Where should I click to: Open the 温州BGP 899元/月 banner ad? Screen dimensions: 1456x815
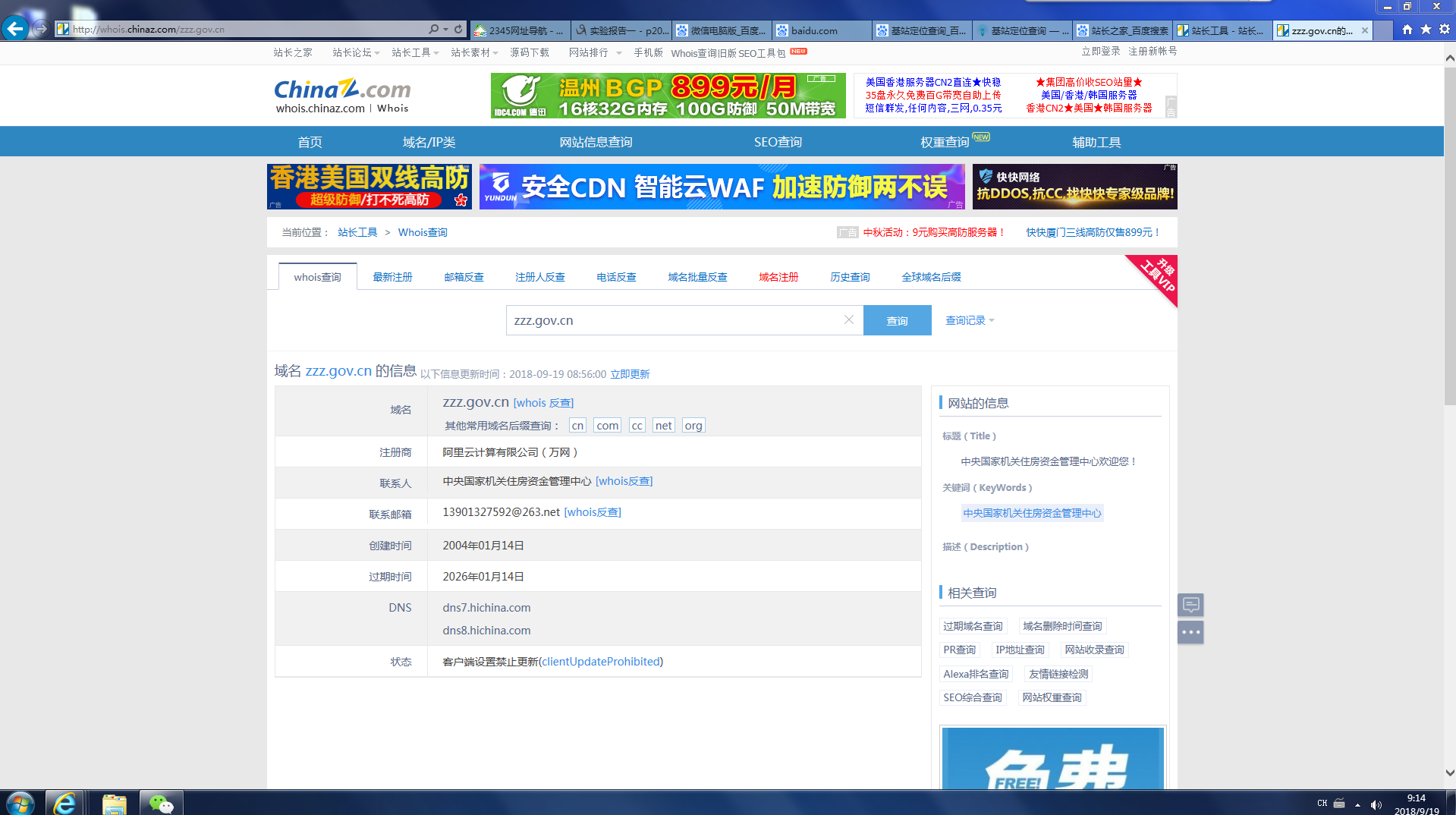tap(668, 96)
